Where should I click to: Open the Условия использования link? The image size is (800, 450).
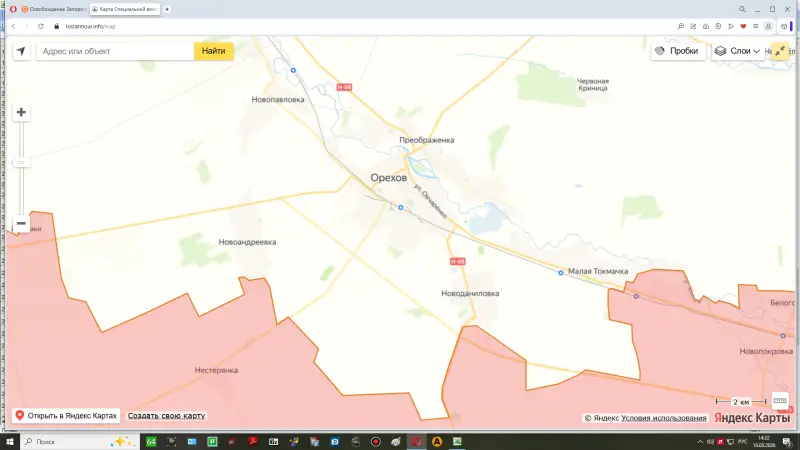pos(664,418)
